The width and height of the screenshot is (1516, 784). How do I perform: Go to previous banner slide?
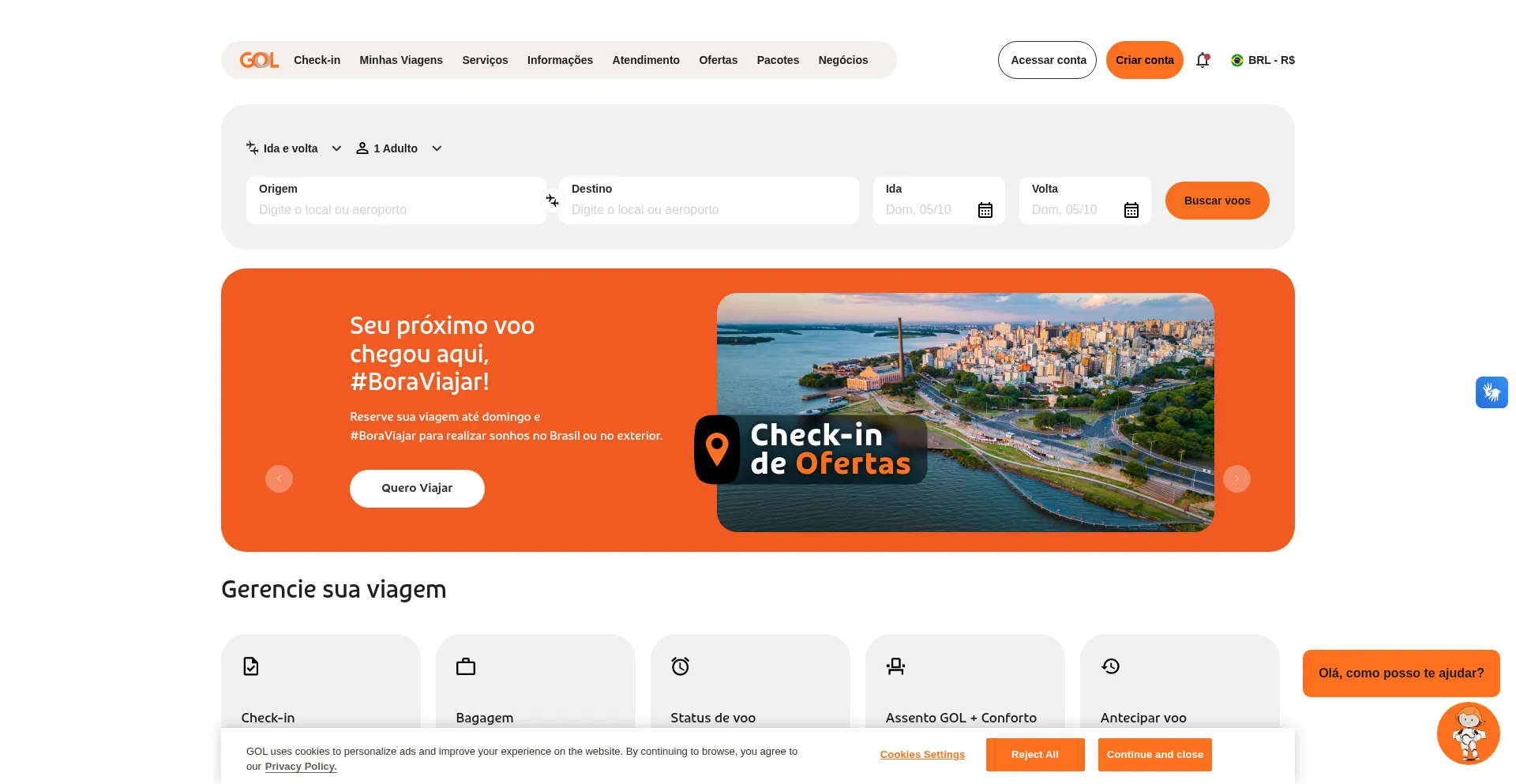click(x=279, y=478)
